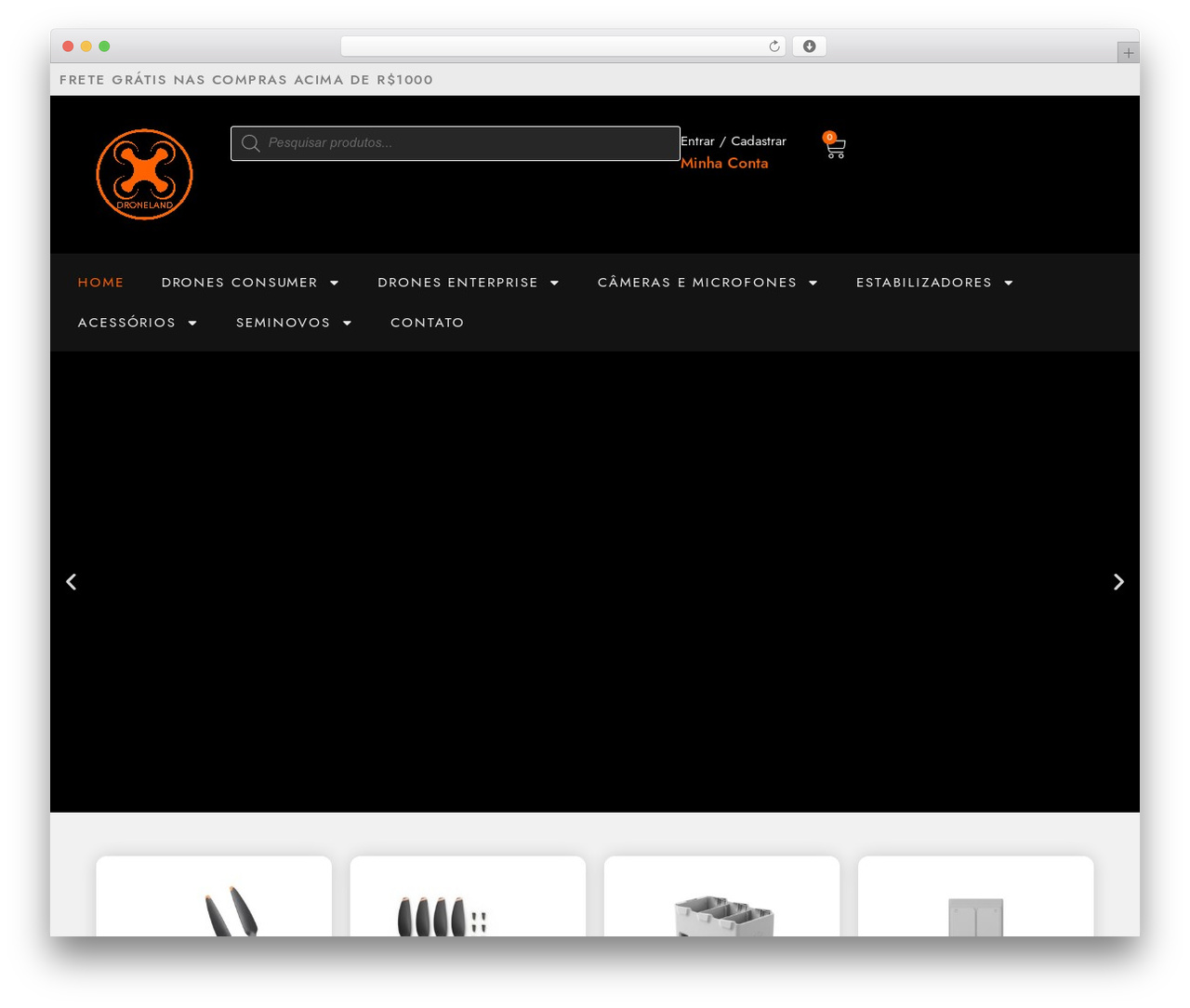Expand Drones Enterprise dropdown arrow

555,283
